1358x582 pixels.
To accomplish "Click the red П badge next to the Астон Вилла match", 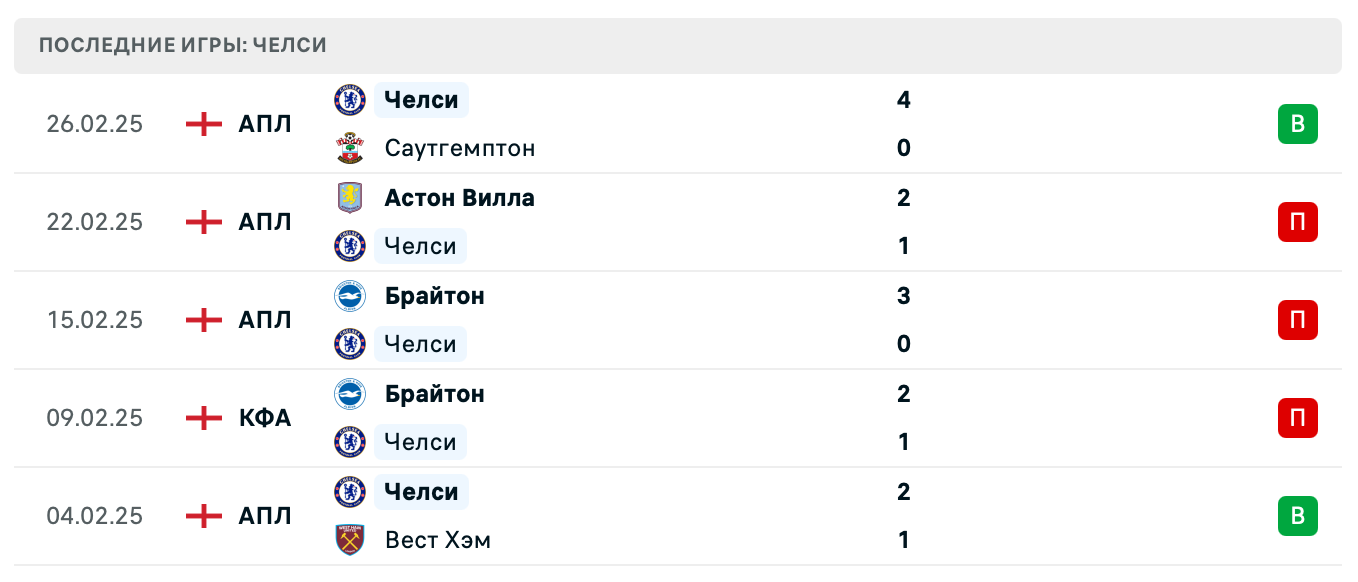I will click(x=1299, y=222).
